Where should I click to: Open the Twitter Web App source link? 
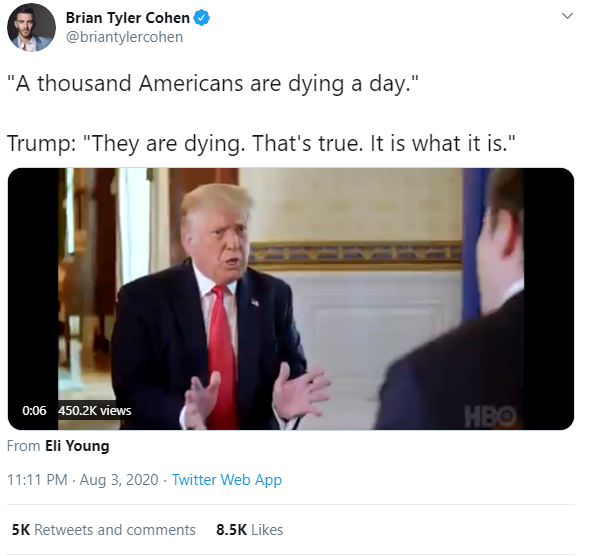(x=227, y=480)
